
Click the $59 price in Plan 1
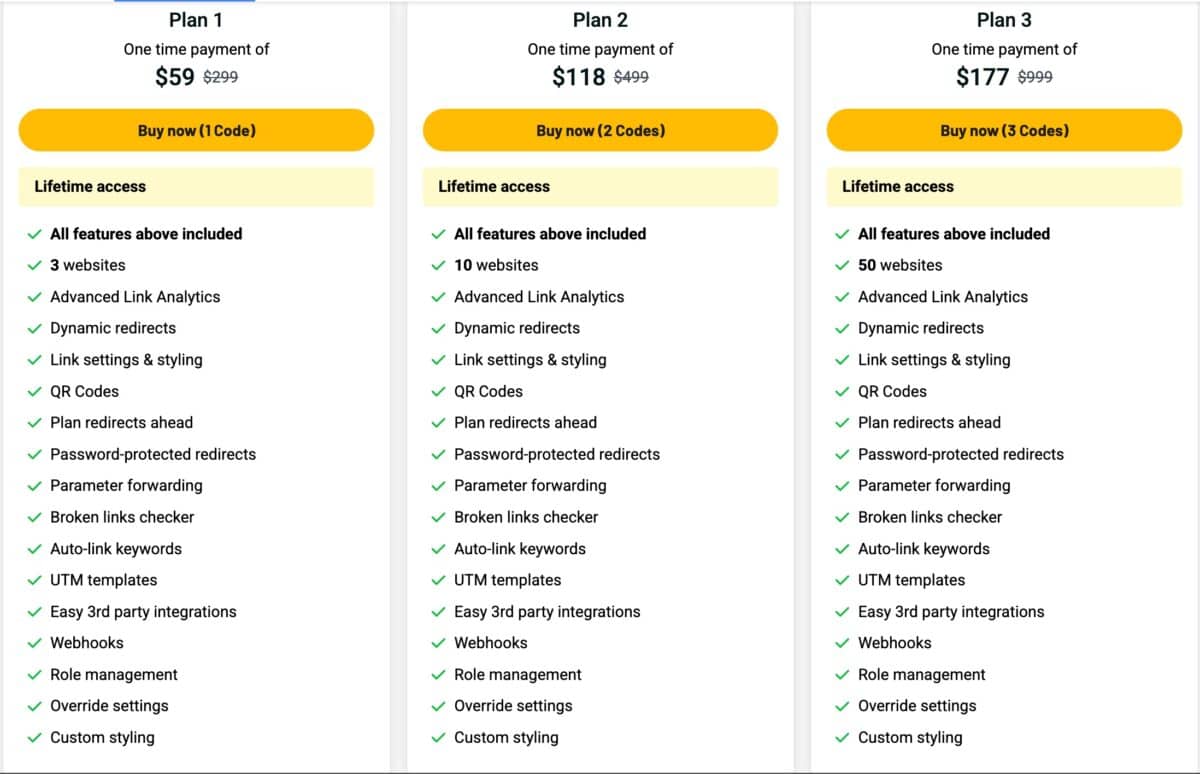pyautogui.click(x=175, y=77)
